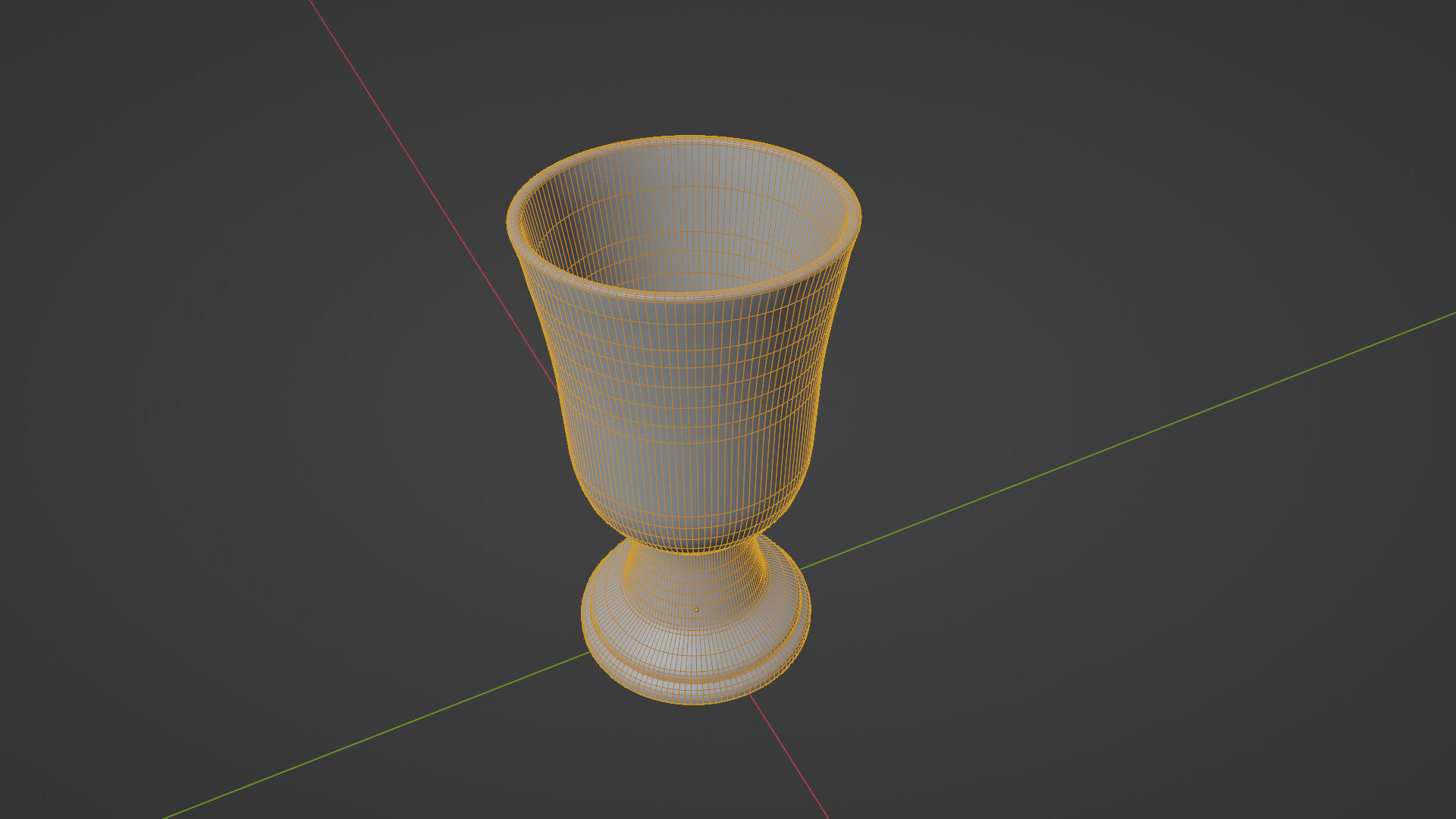Click the goblet's orange origin point dot
The height and width of the screenshot is (819, 1456).
coord(696,610)
